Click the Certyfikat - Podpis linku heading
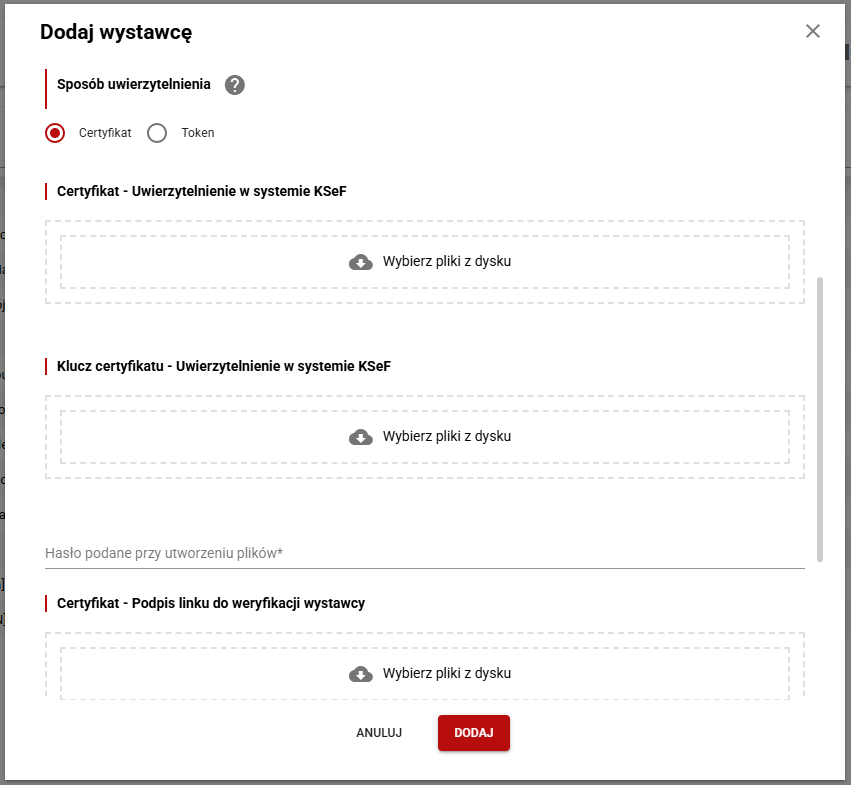Viewport: 851px width, 785px height. pyautogui.click(x=211, y=603)
